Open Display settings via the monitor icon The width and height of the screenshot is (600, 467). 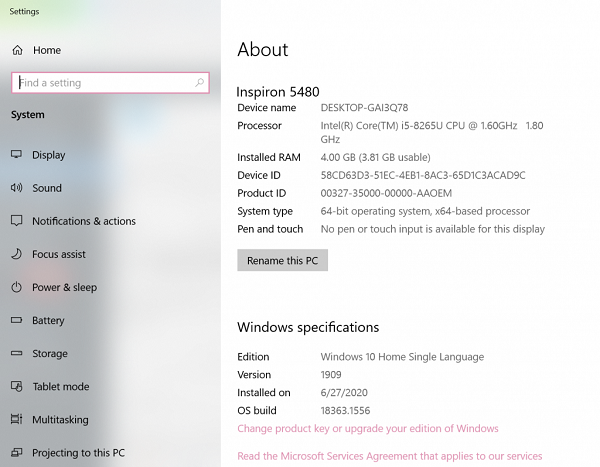[17, 155]
